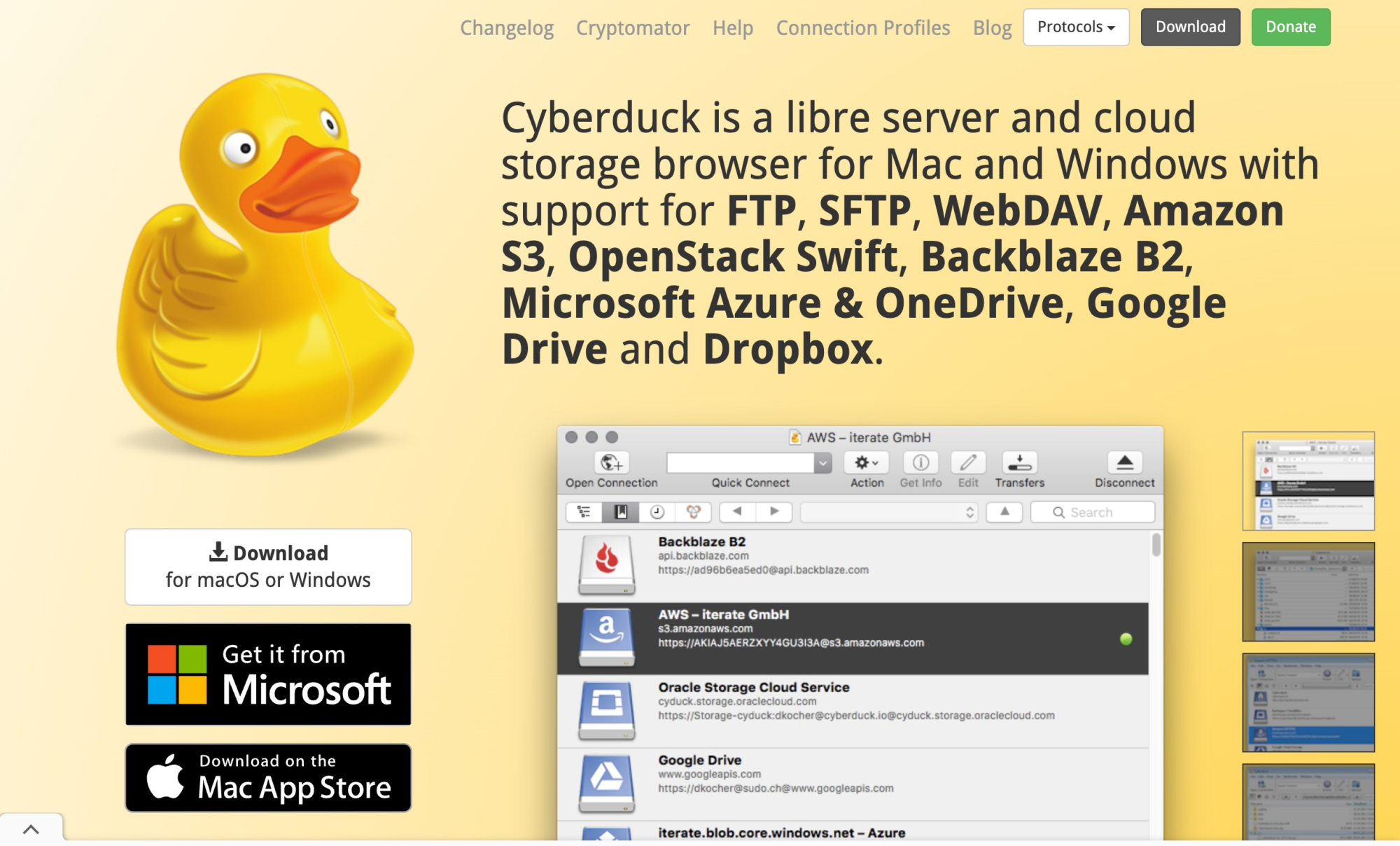Download for macOS or Windows
Image resolution: width=1400 pixels, height=846 pixels.
pyautogui.click(x=268, y=567)
